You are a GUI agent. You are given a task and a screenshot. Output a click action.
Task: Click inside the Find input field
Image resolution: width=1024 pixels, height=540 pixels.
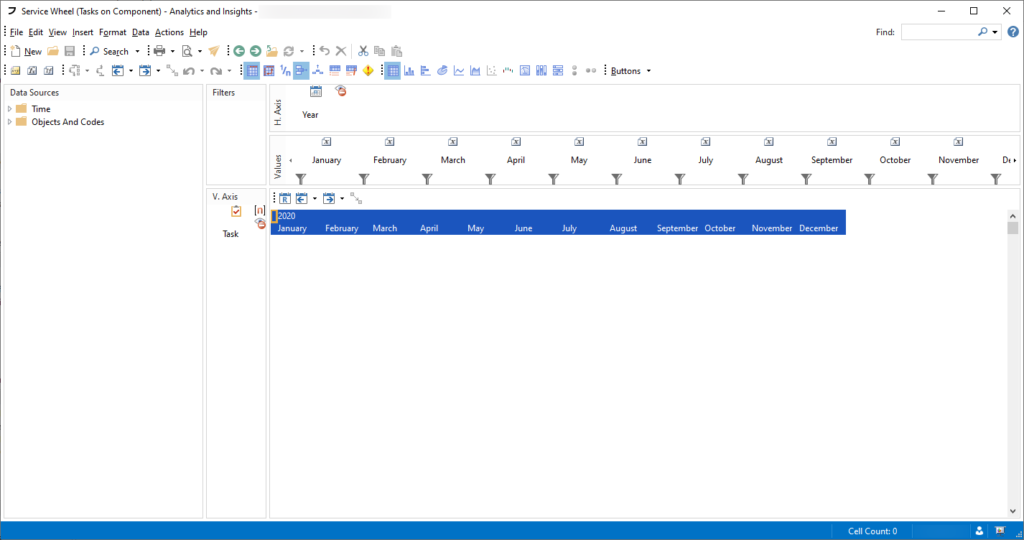938,32
